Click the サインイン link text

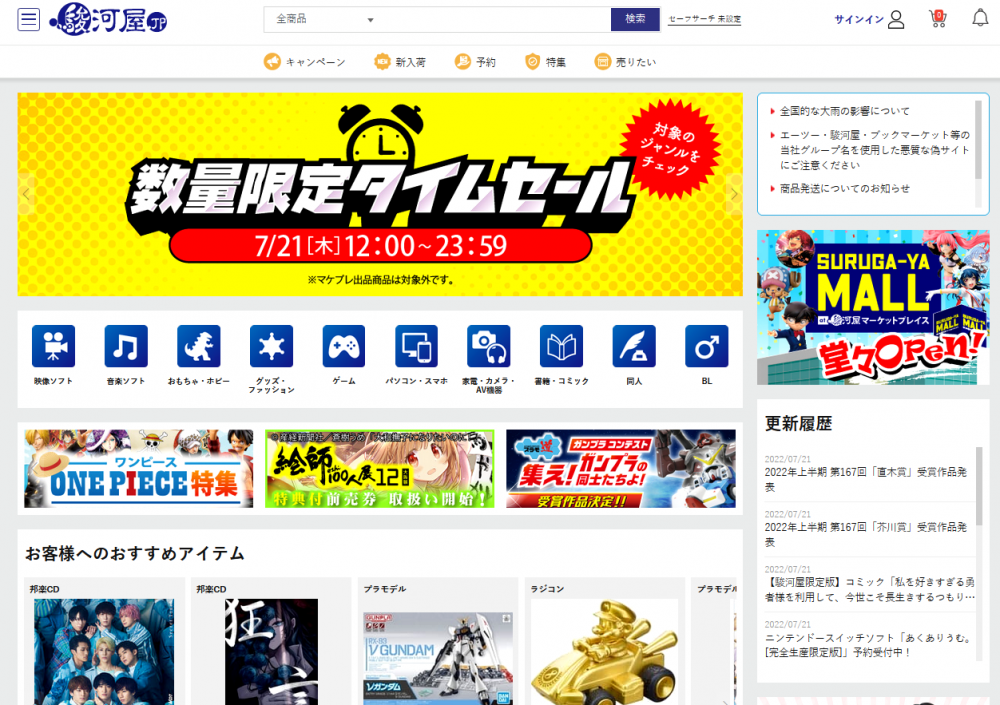859,19
